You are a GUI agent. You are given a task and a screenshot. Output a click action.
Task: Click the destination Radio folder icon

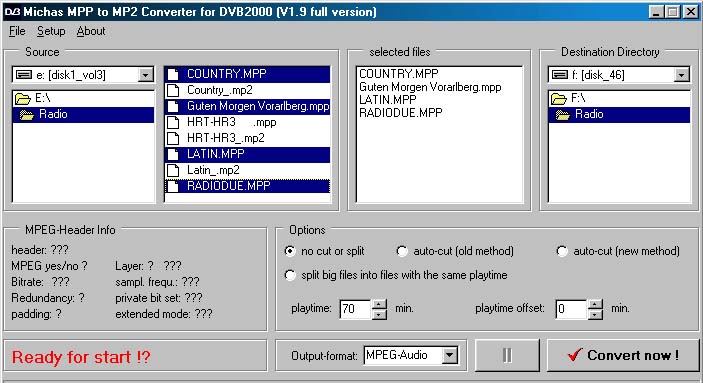pos(563,115)
